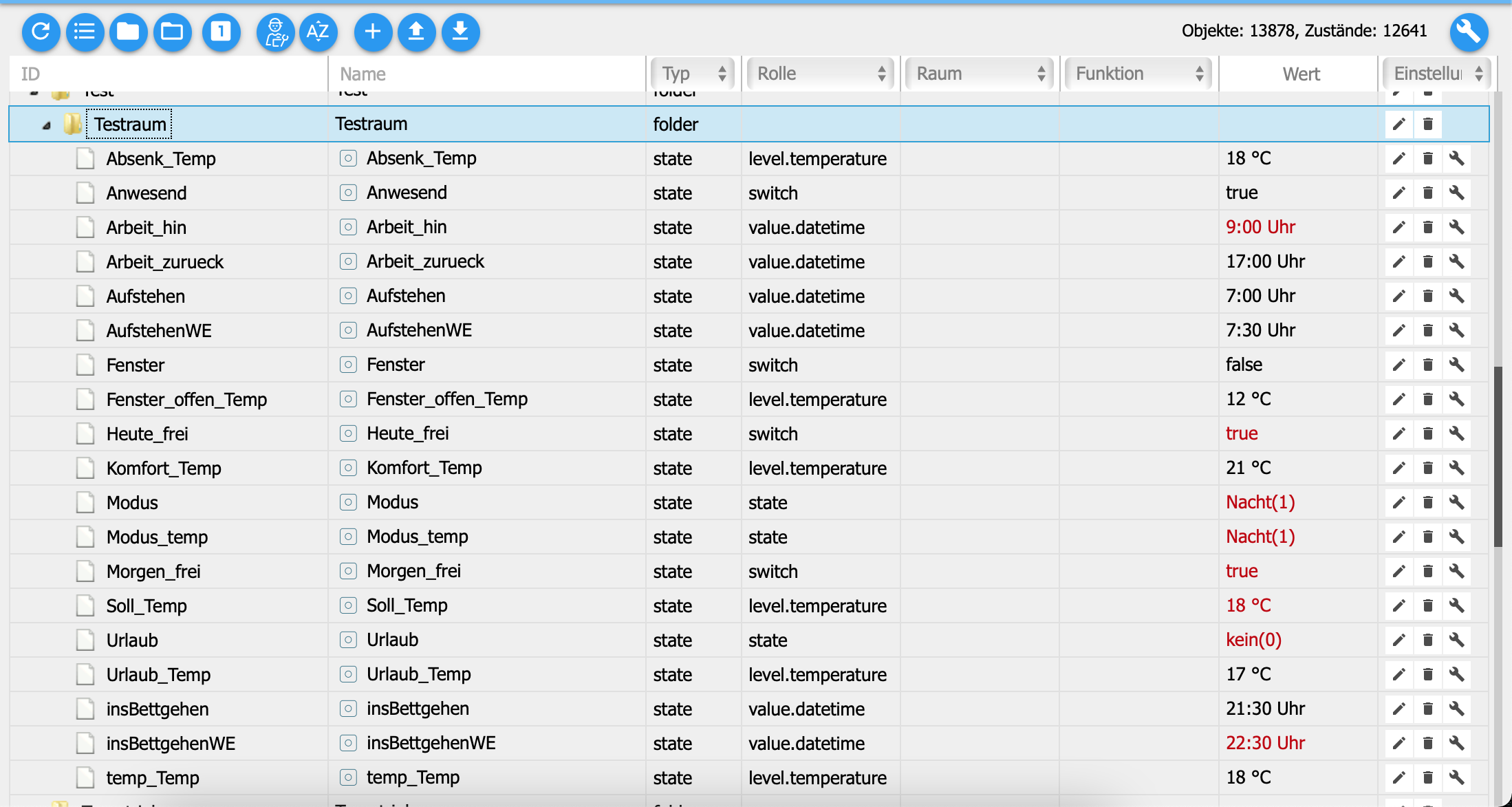Open the wrench settings button at top right
1512x807 pixels.
point(1469,32)
